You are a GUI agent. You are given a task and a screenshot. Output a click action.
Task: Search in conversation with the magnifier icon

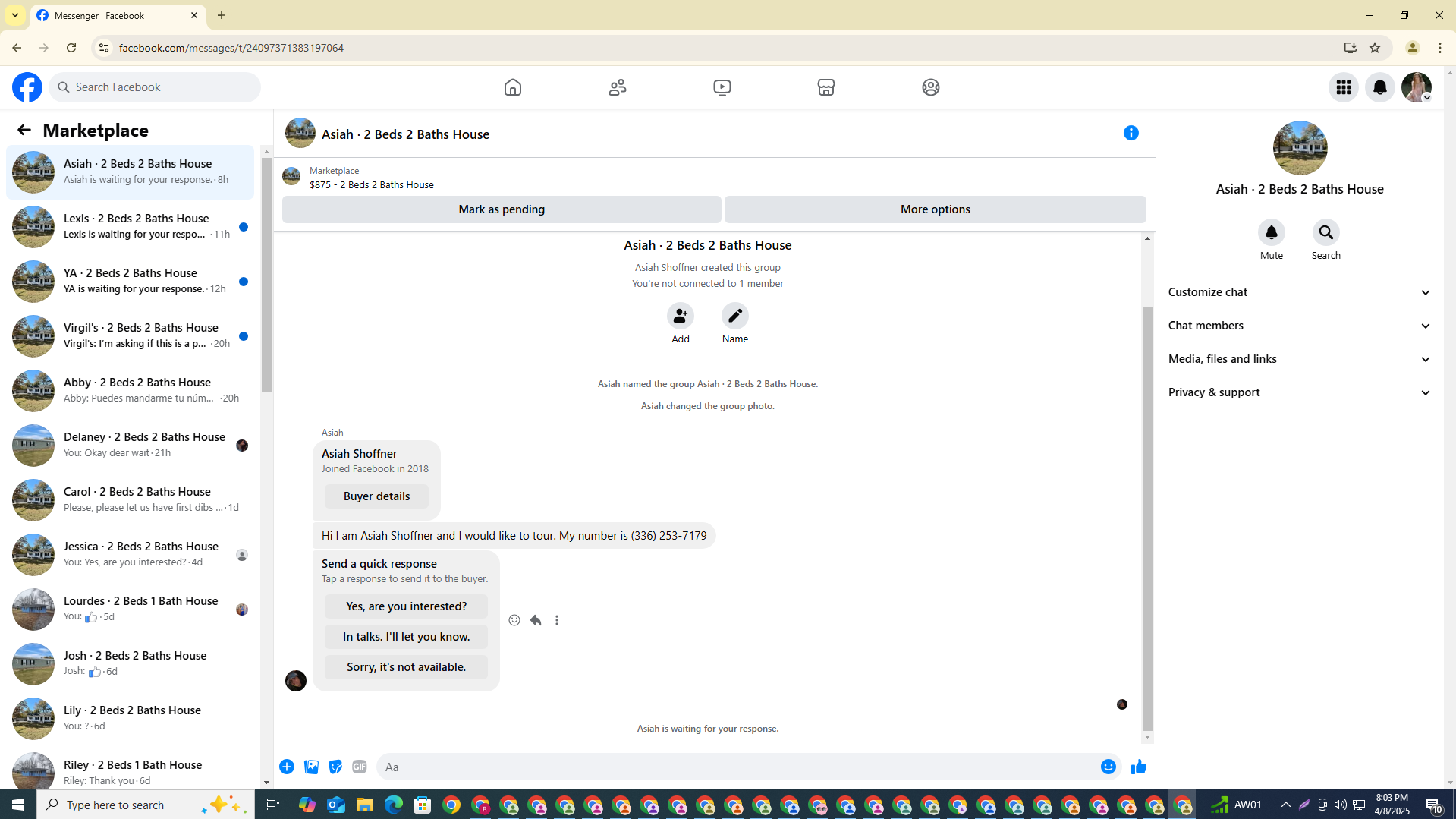[x=1326, y=232]
